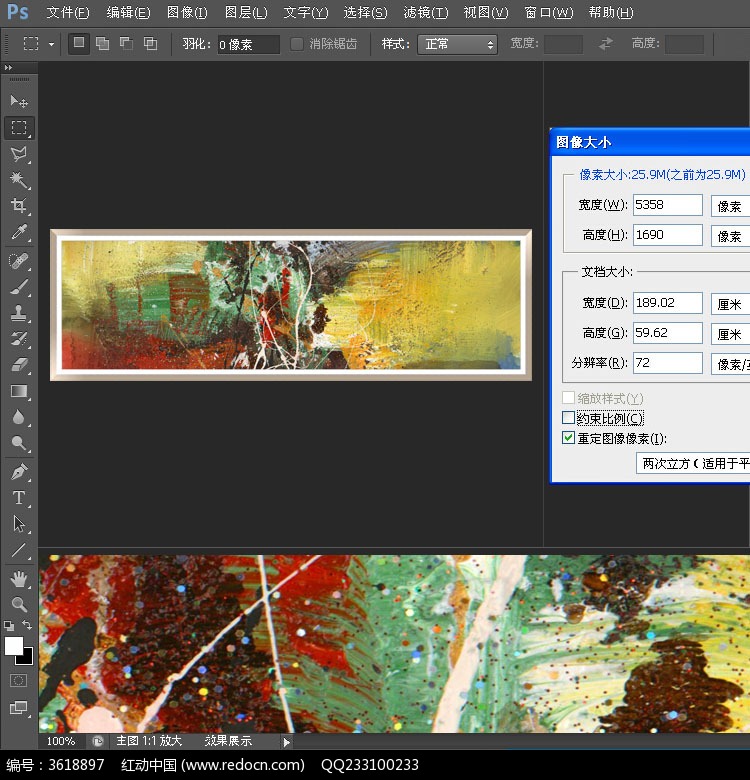Click the resolution field showing 72

[667, 363]
